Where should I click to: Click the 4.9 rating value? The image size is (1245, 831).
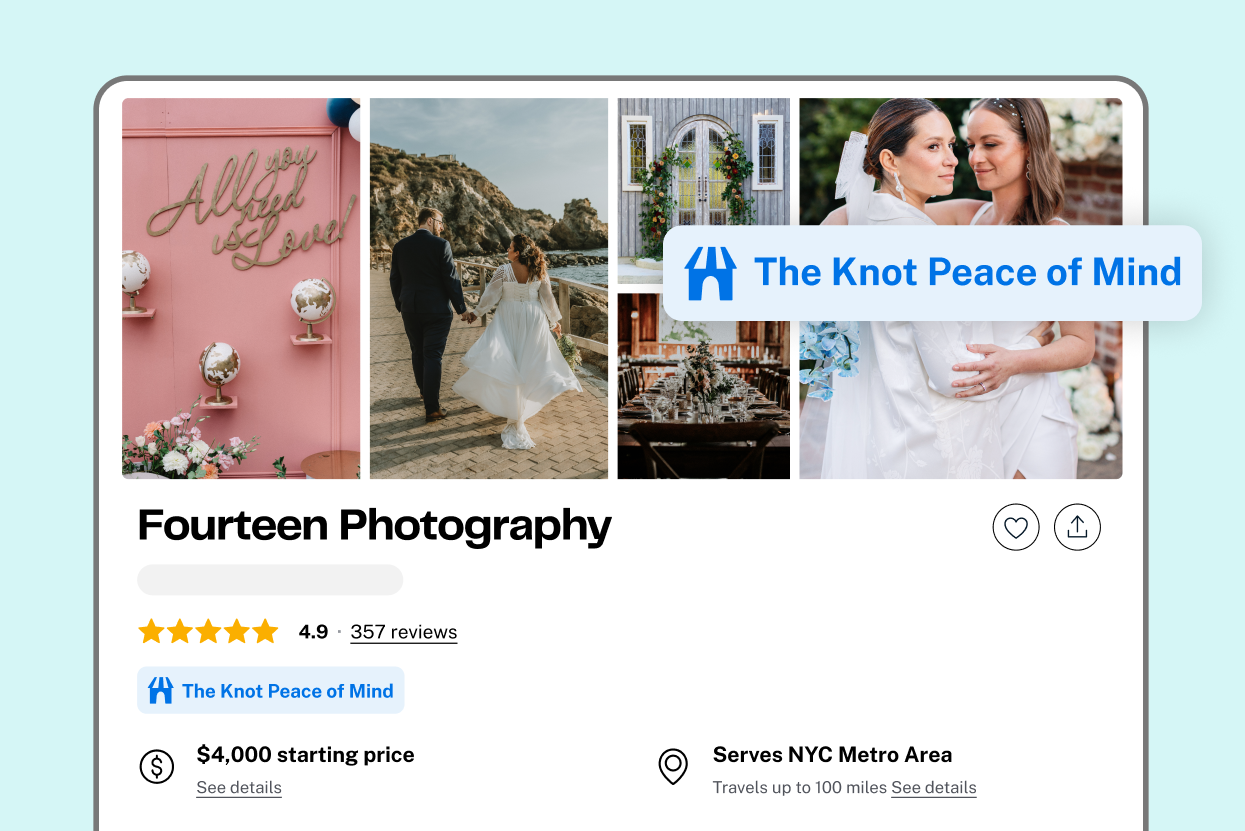(313, 632)
